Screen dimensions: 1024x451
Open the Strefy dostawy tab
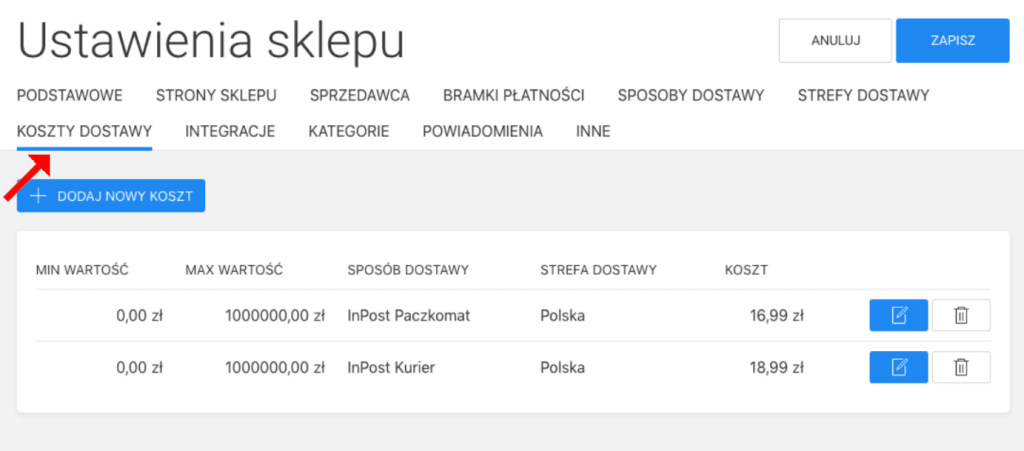tap(864, 96)
